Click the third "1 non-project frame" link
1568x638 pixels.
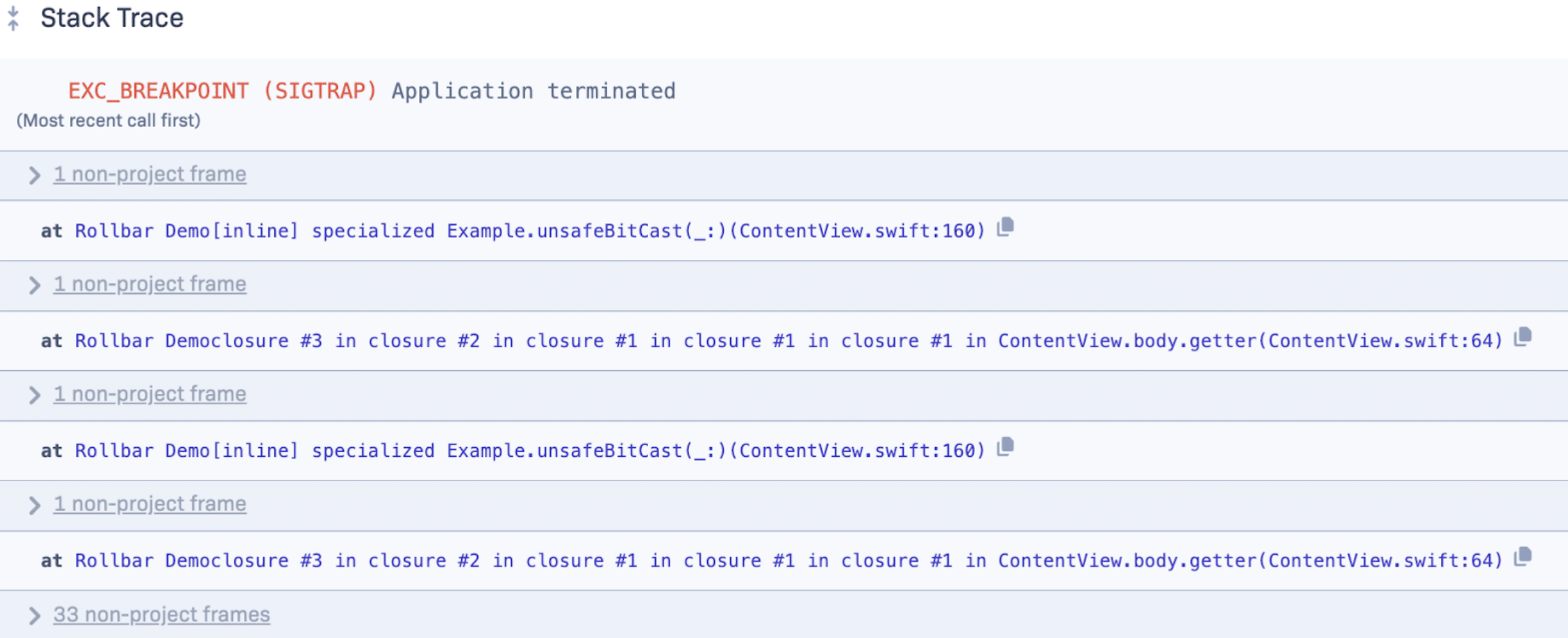[150, 395]
